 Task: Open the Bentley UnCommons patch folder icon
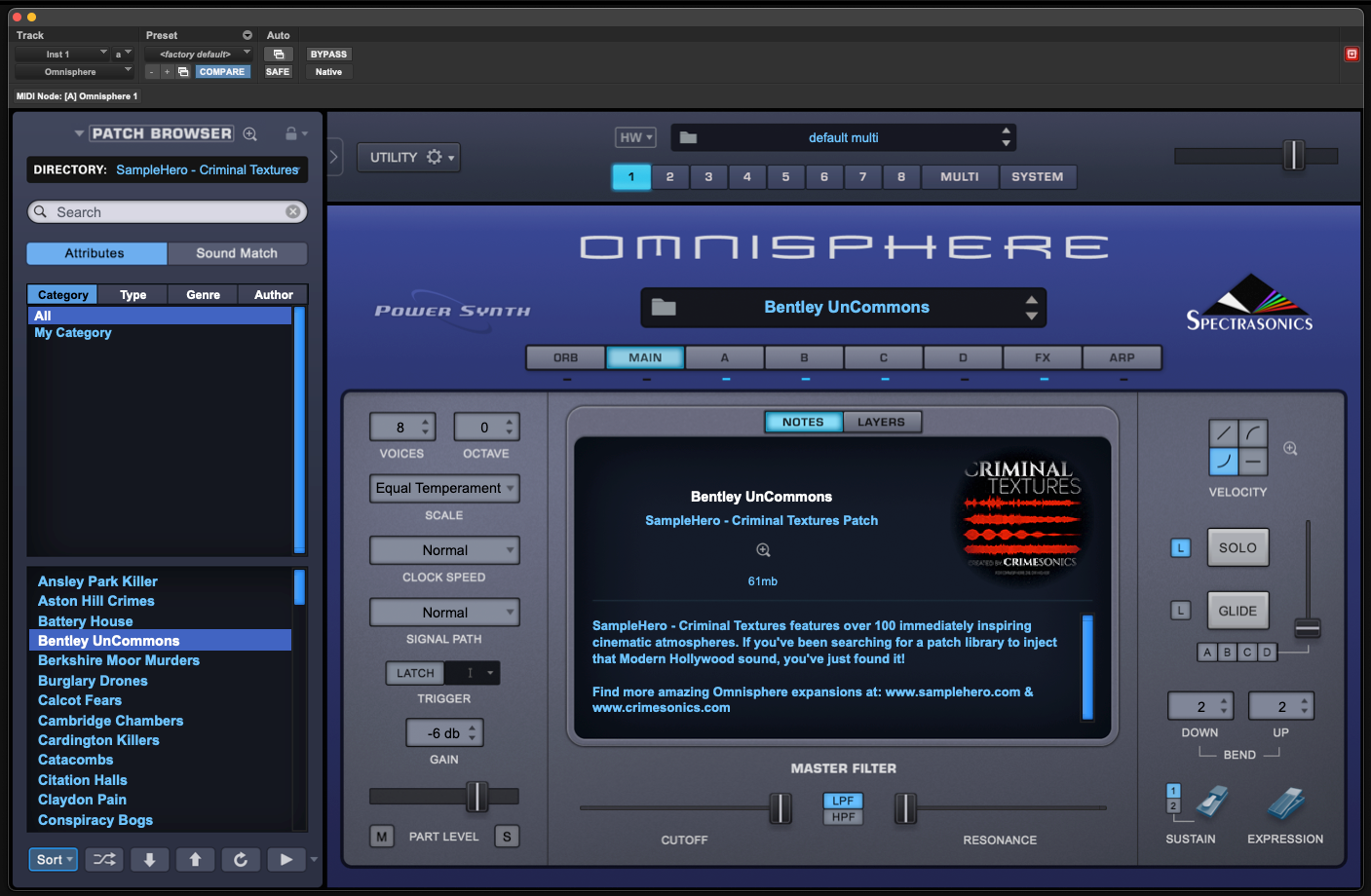(664, 307)
